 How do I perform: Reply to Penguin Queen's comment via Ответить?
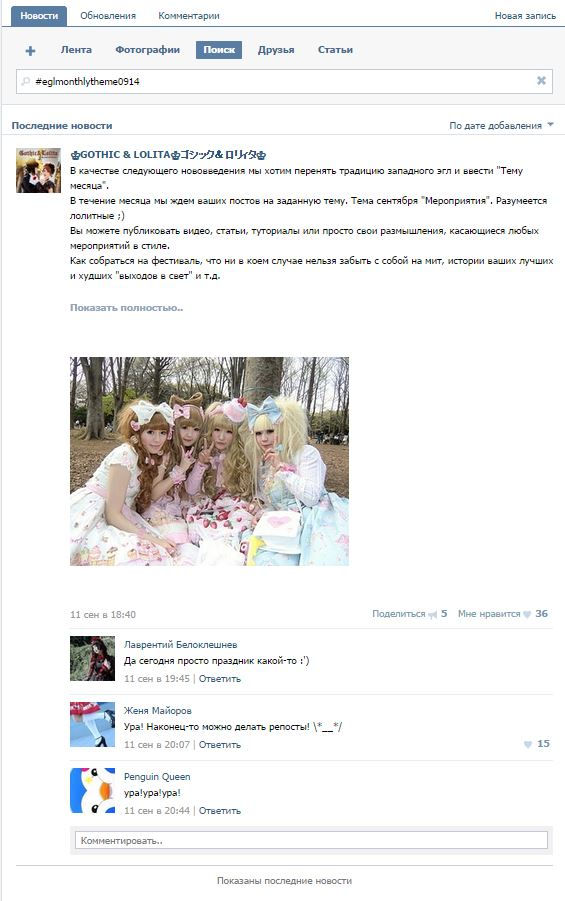click(220, 811)
